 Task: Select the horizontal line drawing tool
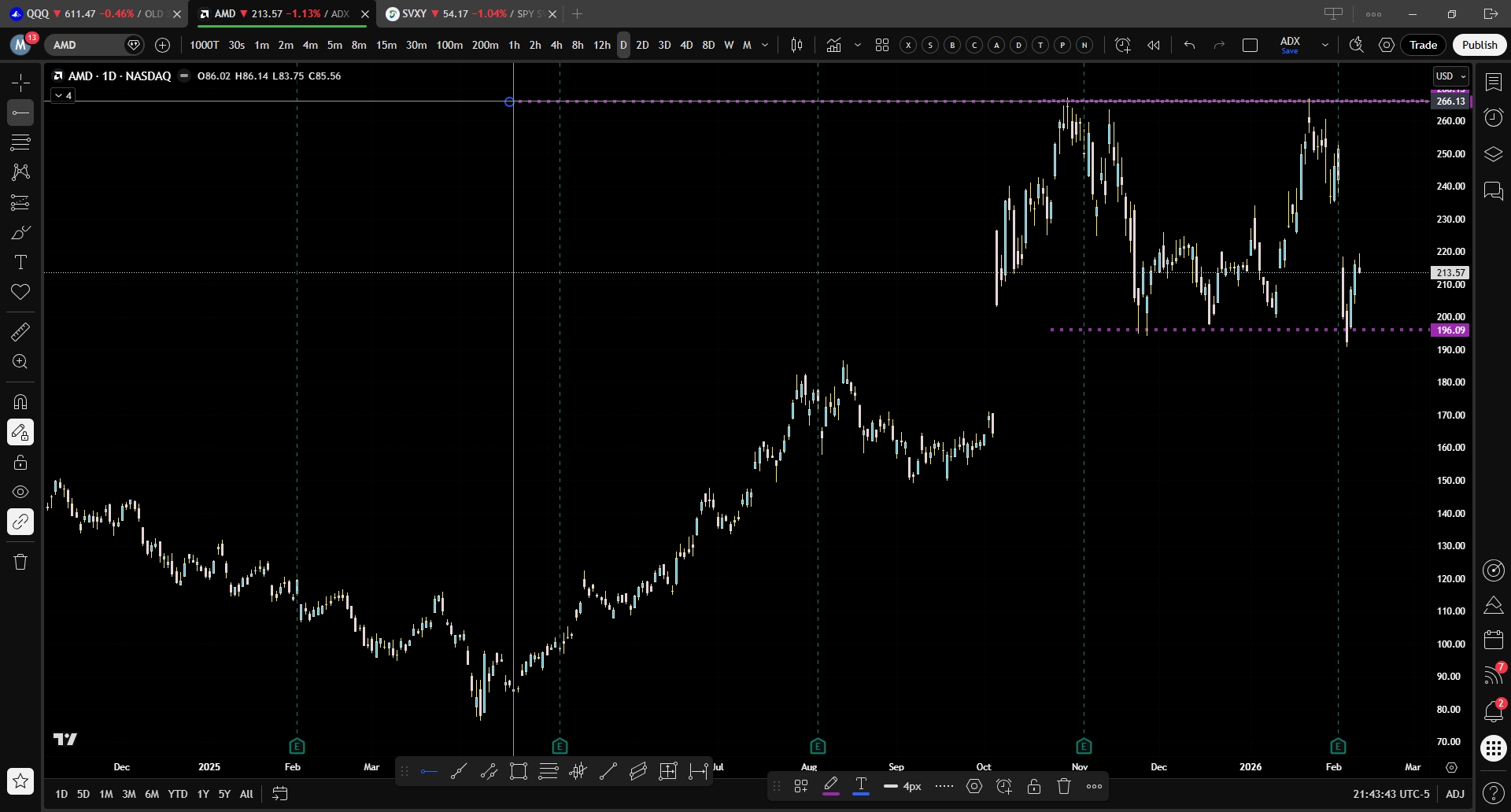(20, 113)
